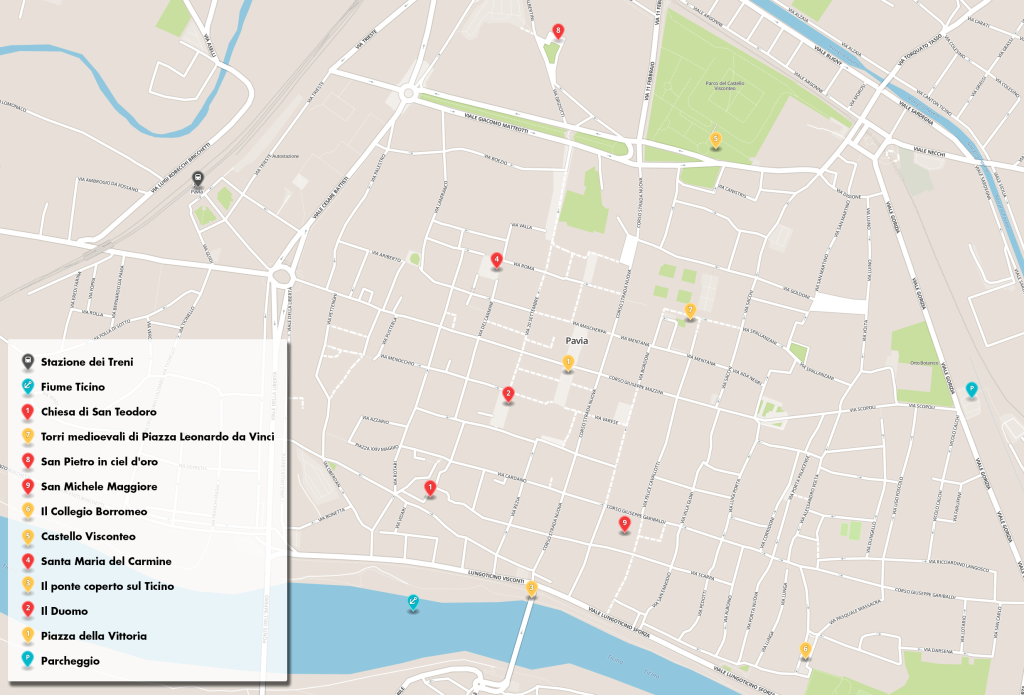Select yellow marker 6 on the map

805,649
